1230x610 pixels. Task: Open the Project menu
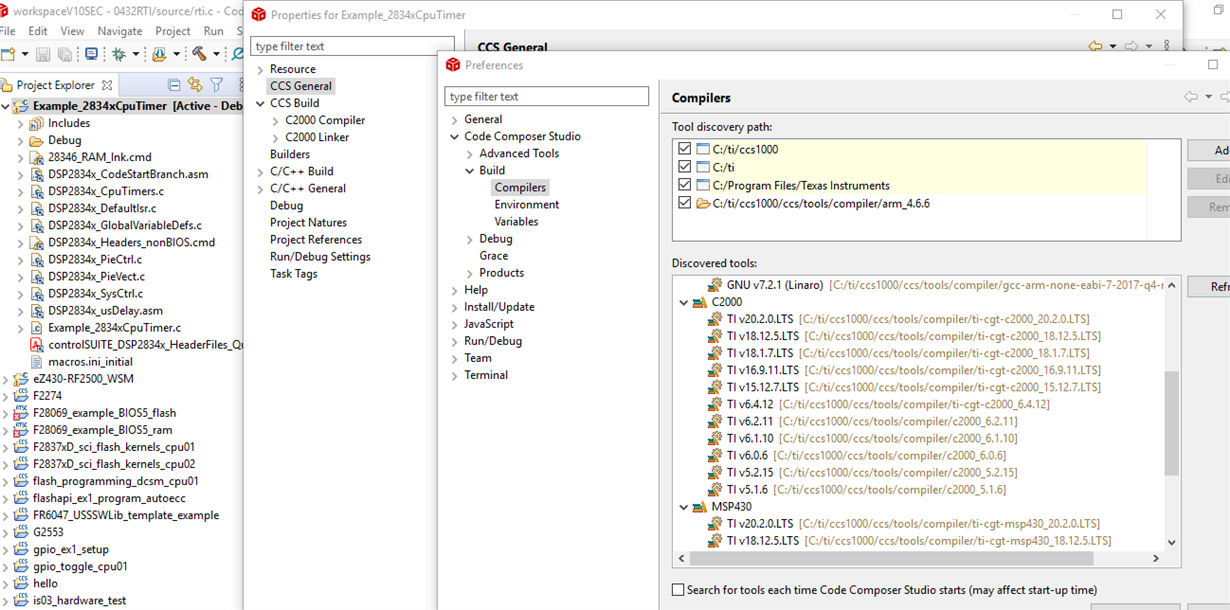[x=173, y=31]
